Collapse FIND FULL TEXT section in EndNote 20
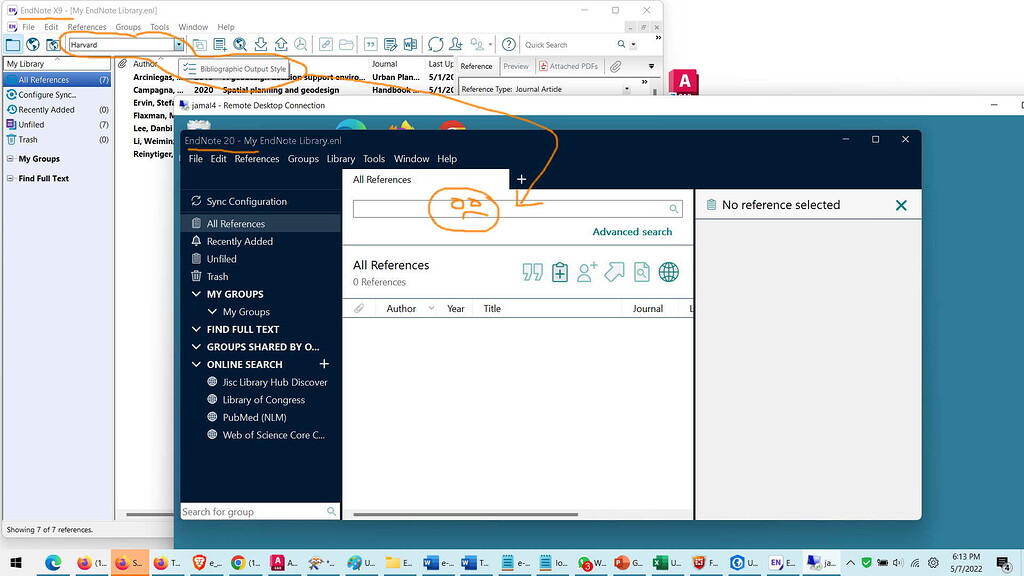Image resolution: width=1024 pixels, height=576 pixels. 196,329
